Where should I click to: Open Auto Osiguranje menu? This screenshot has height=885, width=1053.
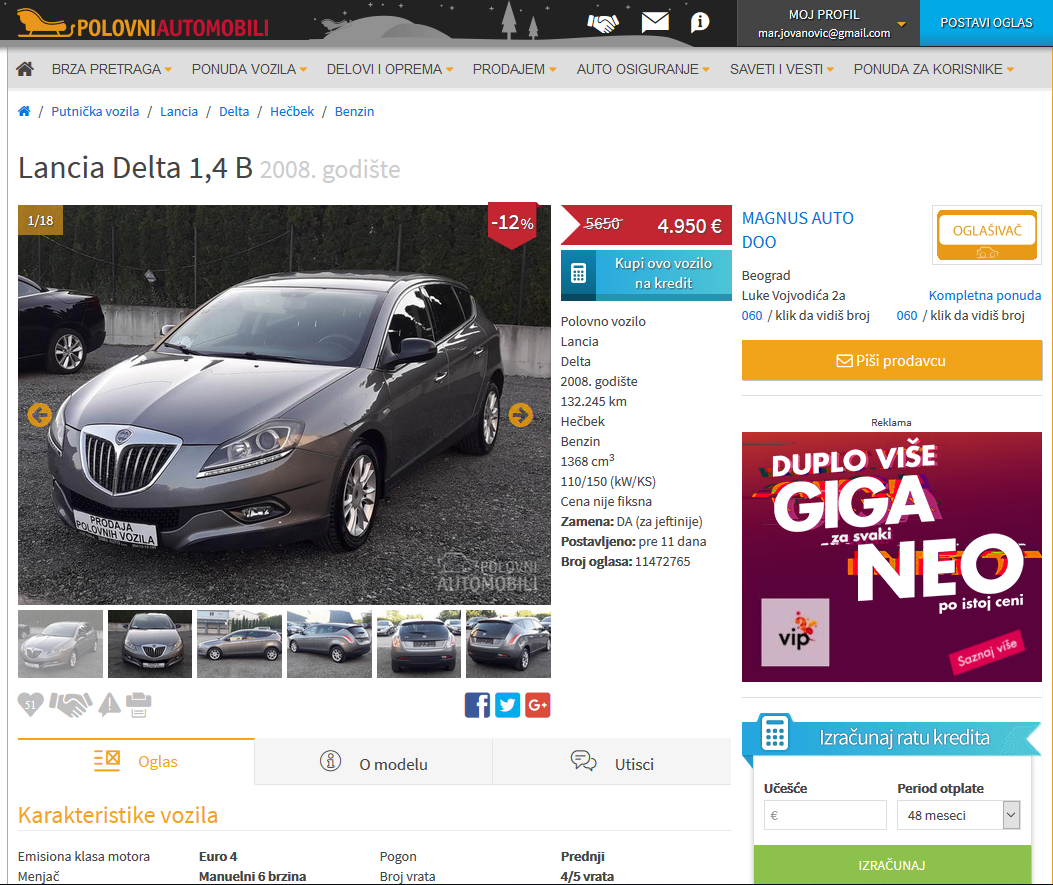pyautogui.click(x=643, y=69)
